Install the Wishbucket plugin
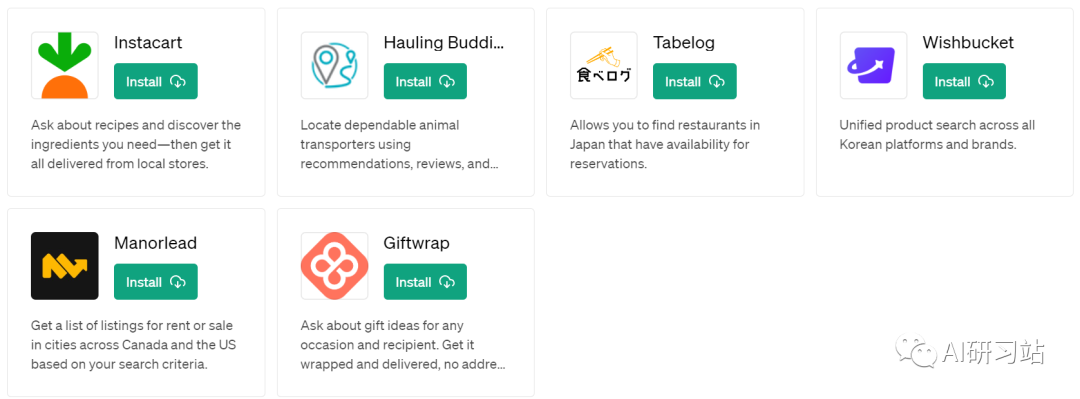This screenshot has width=1080, height=399. (x=964, y=81)
